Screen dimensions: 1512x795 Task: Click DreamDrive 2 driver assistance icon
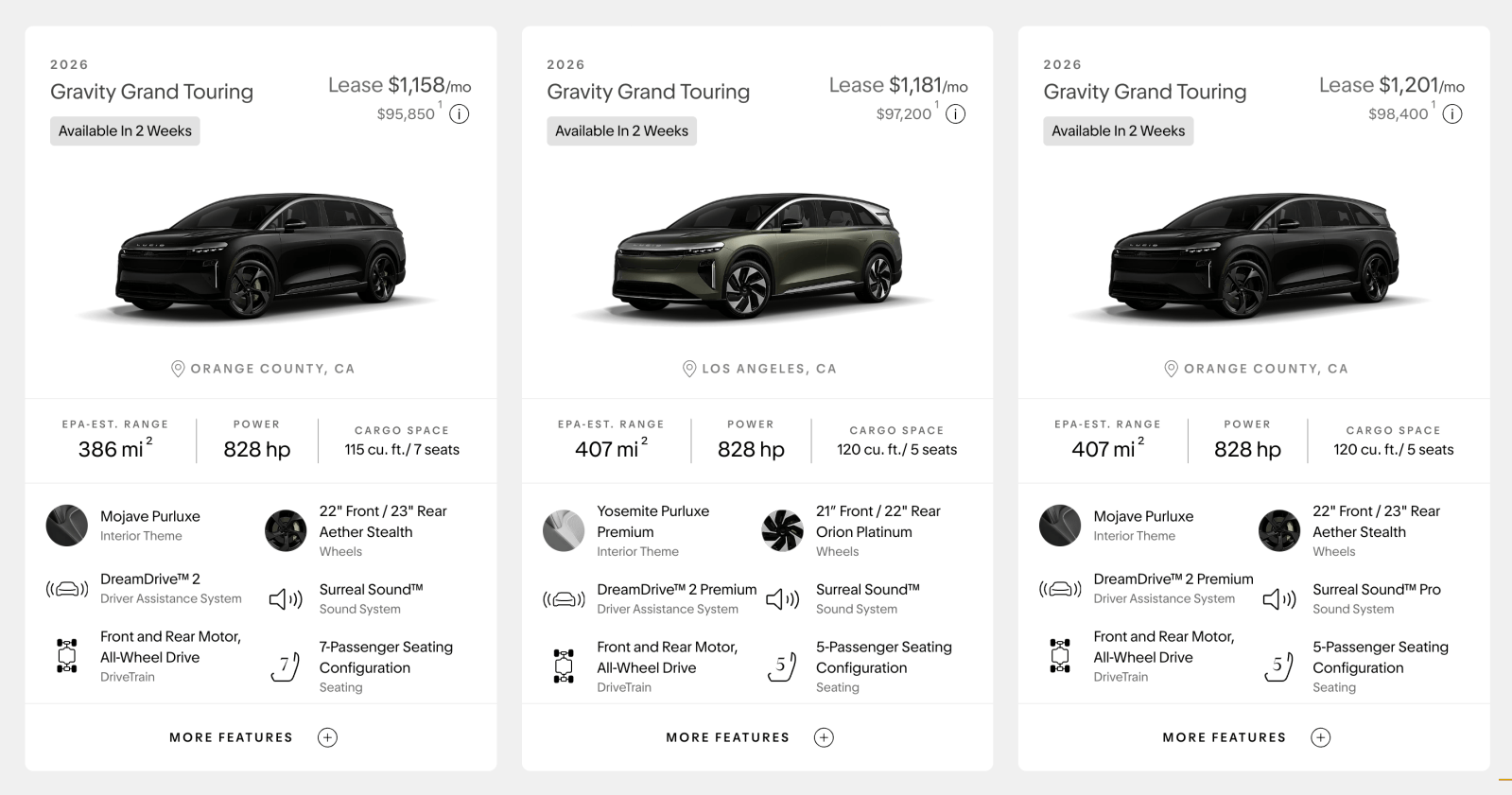click(67, 589)
